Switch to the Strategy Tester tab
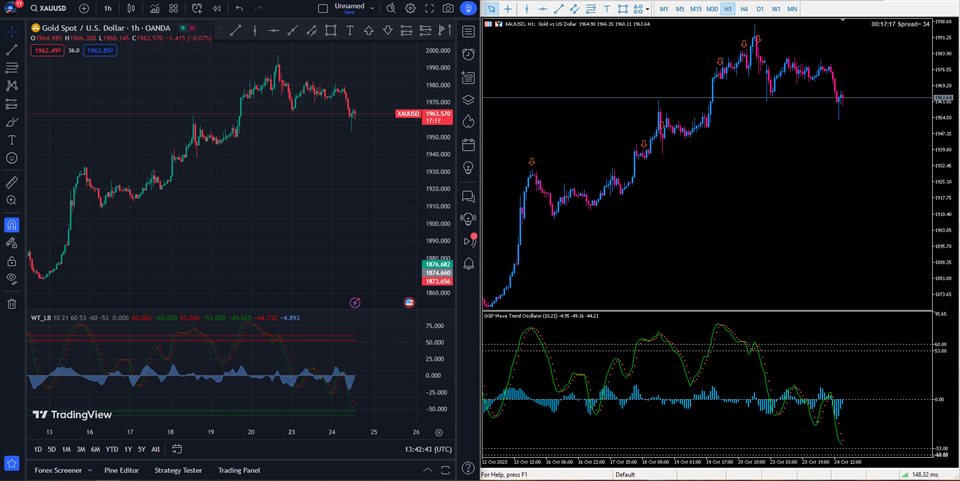This screenshot has width=960, height=481. [178, 470]
